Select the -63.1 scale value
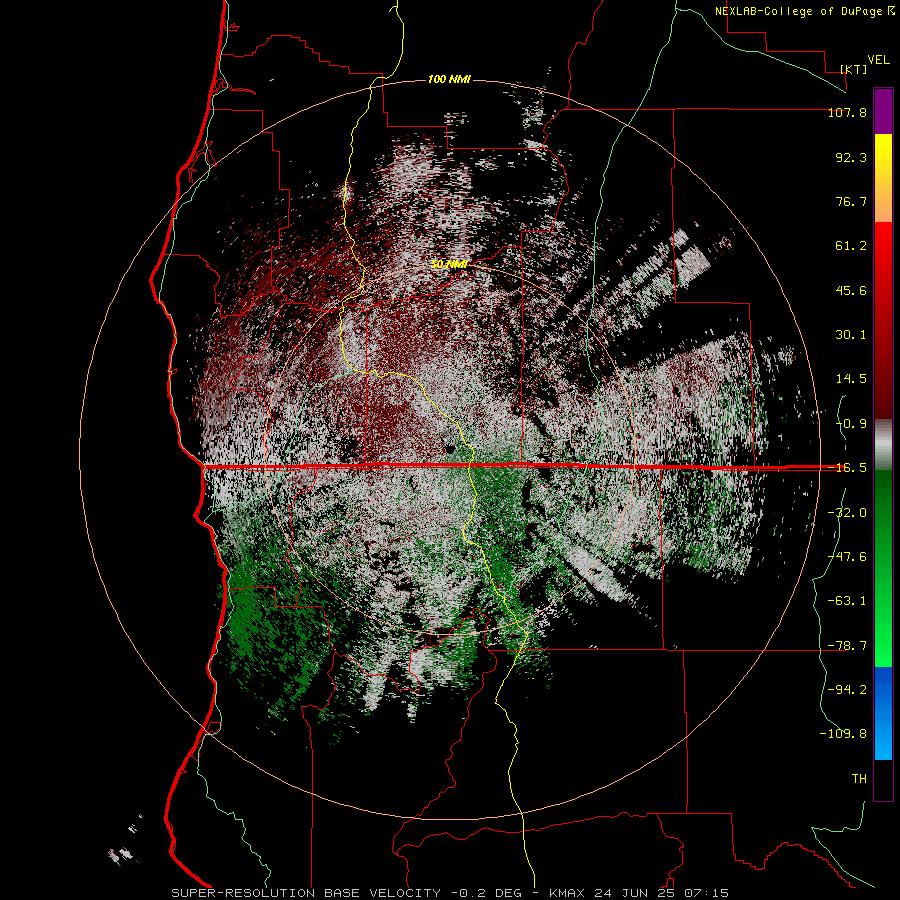This screenshot has height=900, width=900. point(847,601)
